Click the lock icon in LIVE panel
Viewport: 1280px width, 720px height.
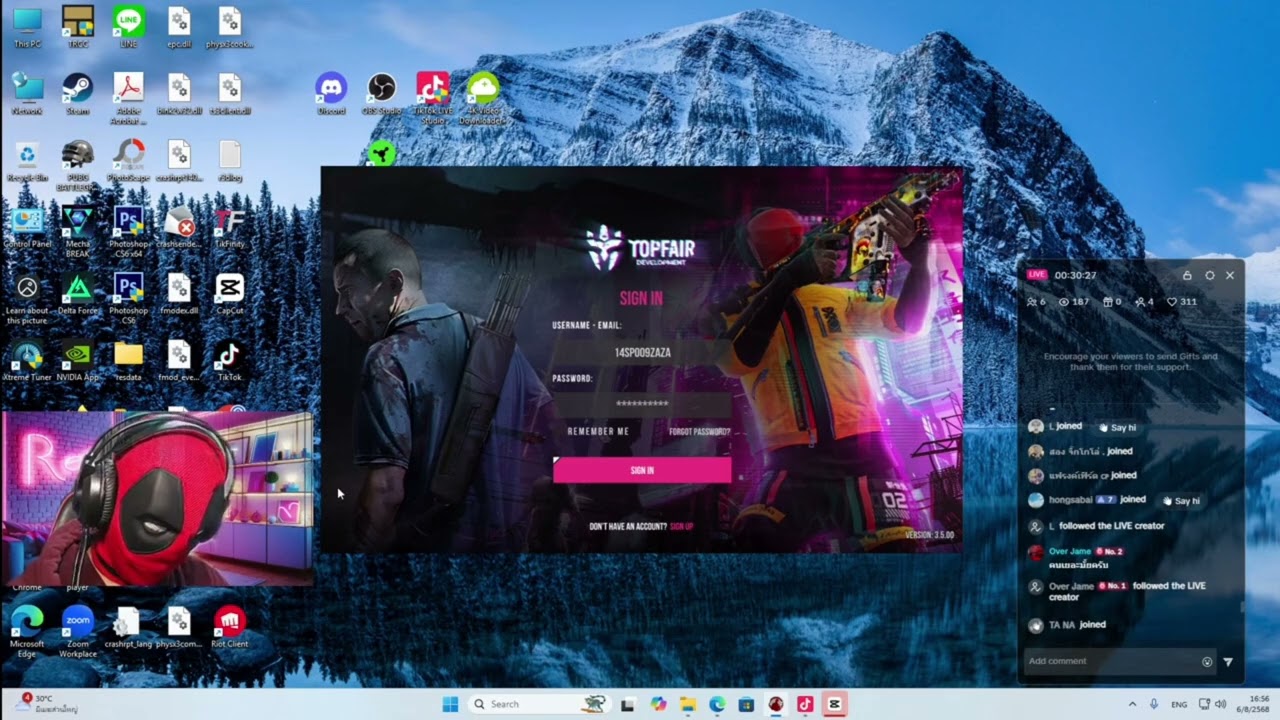point(1187,275)
